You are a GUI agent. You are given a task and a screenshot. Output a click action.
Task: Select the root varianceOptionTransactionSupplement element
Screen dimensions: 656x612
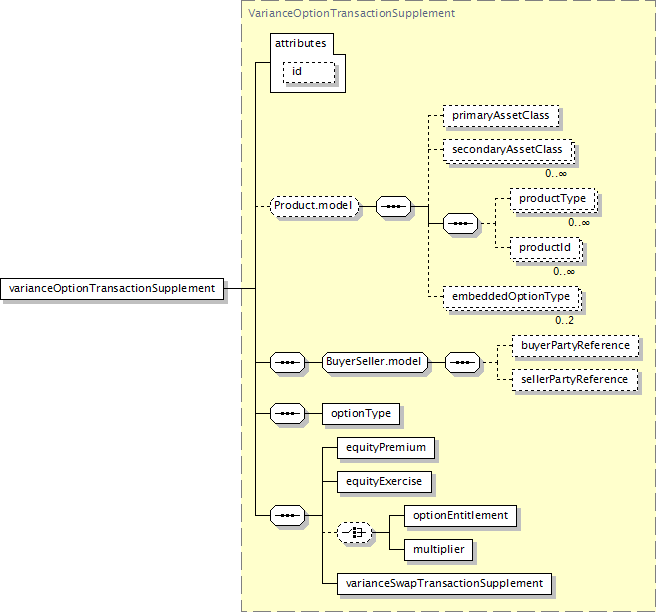click(112, 288)
